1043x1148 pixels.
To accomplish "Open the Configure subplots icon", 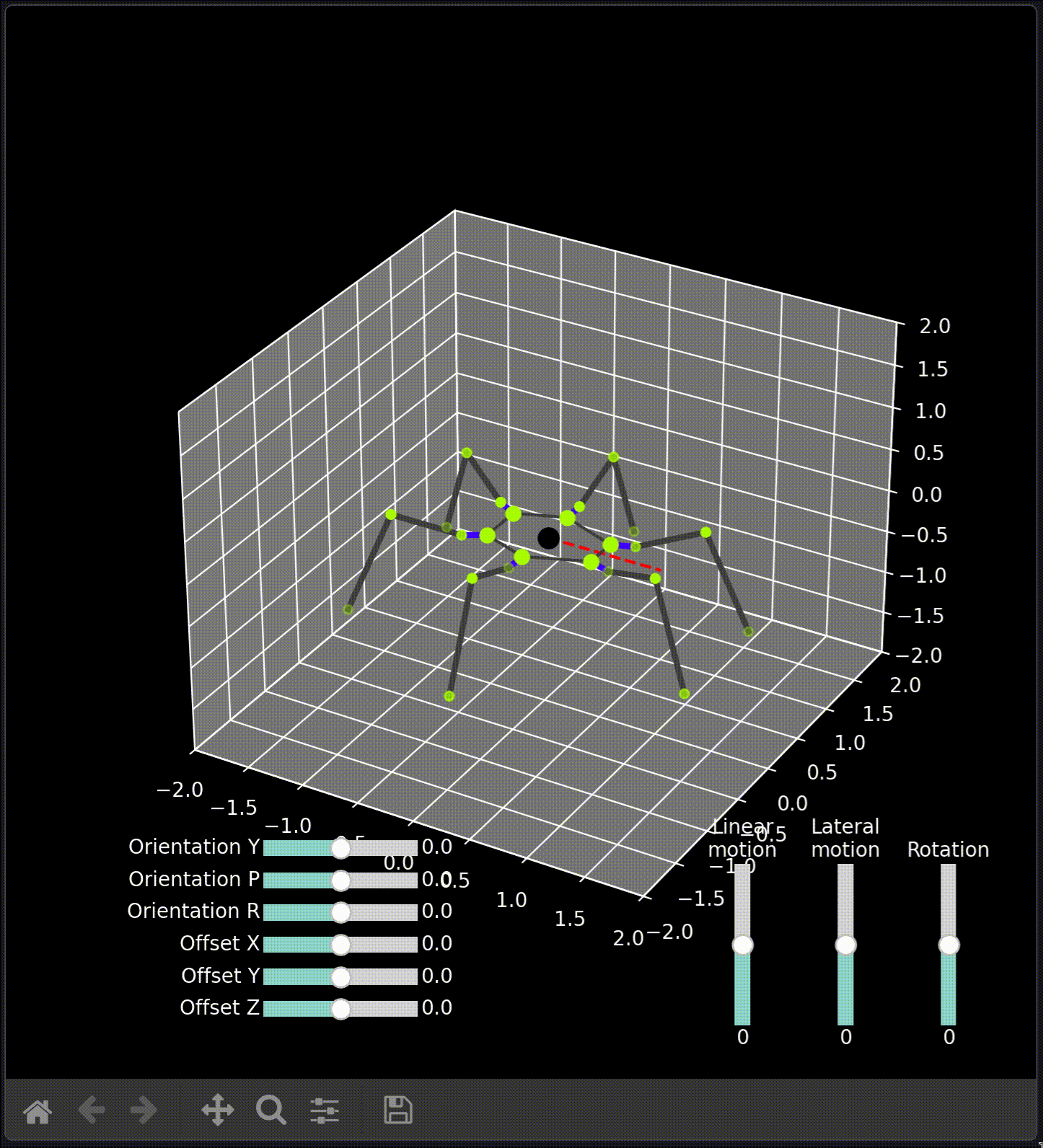I will (x=325, y=1111).
